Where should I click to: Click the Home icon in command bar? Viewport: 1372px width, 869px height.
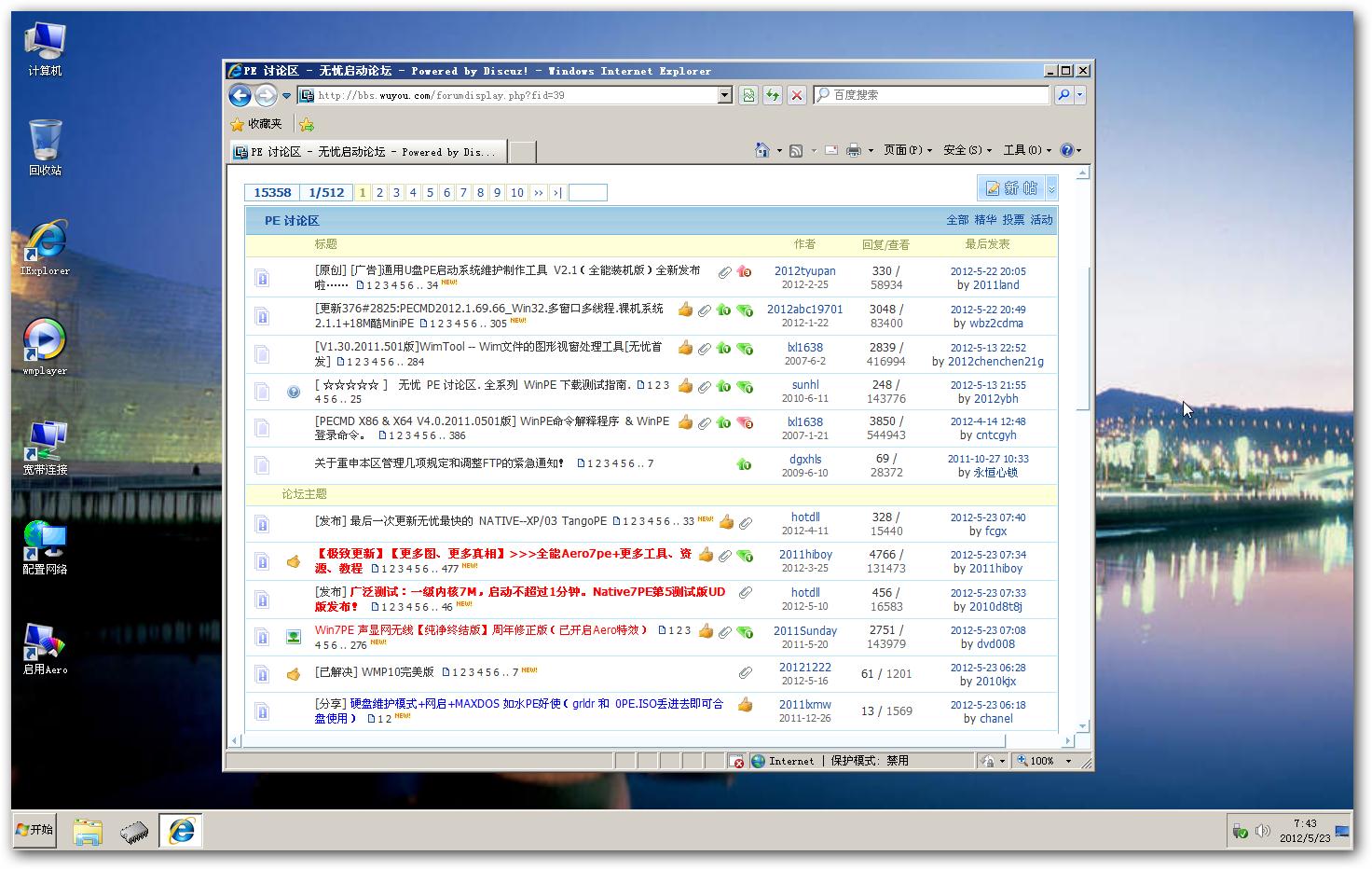click(x=762, y=150)
